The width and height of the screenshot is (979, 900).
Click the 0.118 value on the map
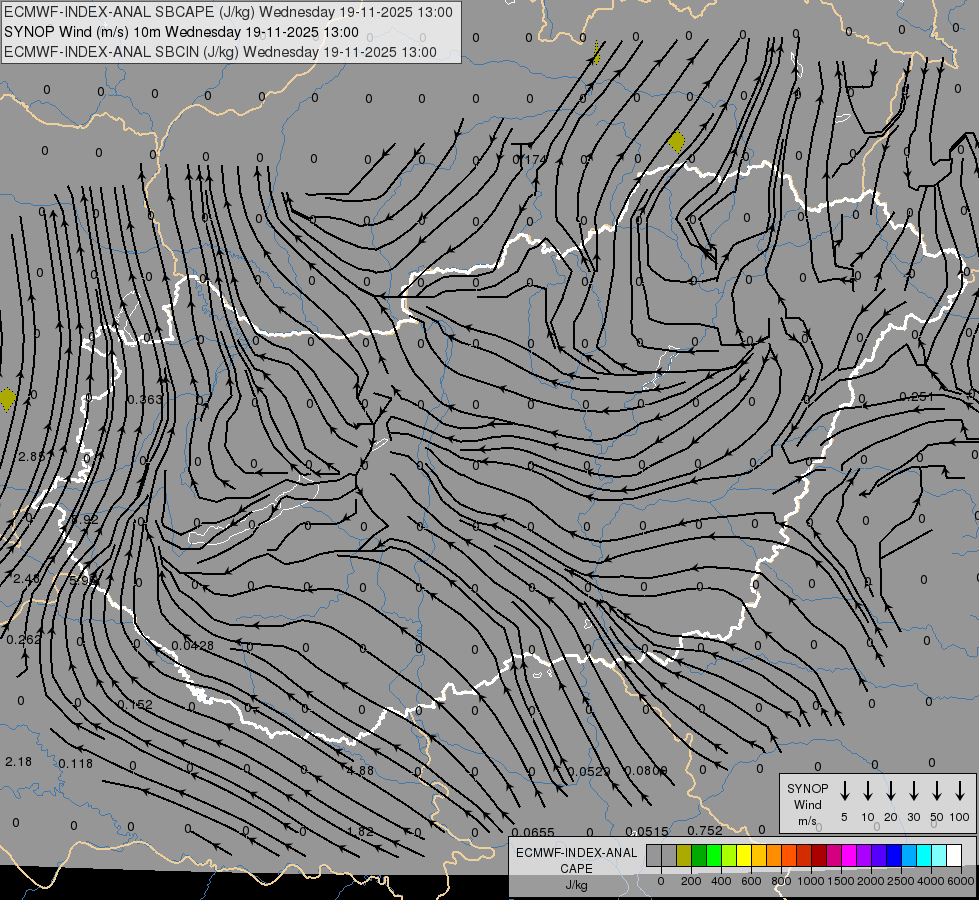pos(76,763)
